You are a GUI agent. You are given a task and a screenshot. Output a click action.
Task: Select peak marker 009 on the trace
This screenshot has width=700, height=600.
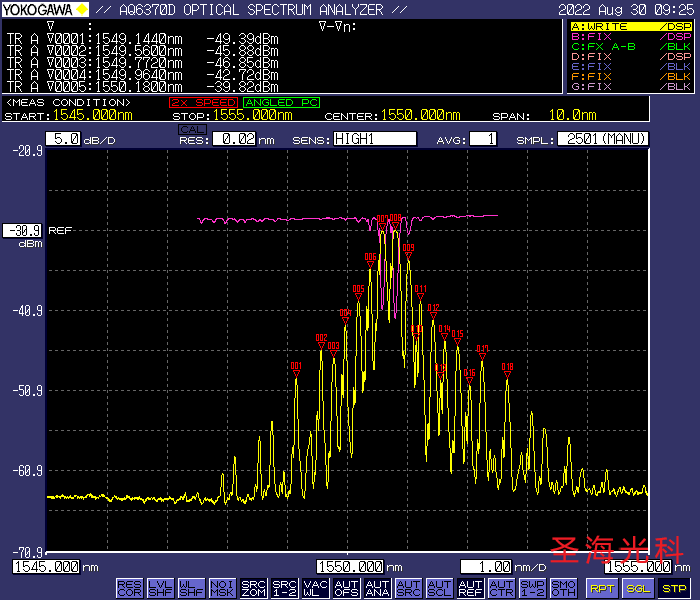tap(408, 252)
